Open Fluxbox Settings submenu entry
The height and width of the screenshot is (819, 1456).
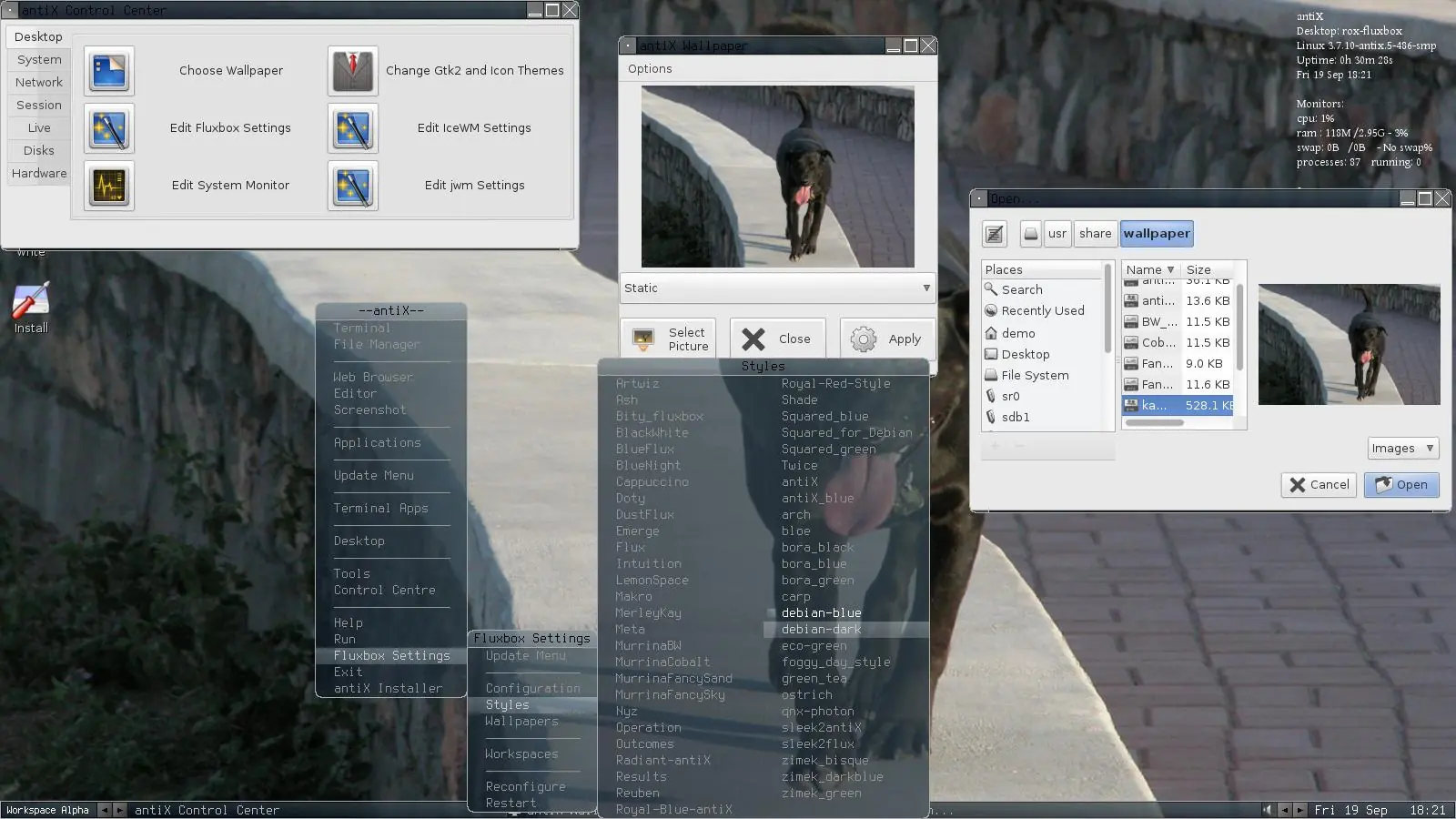click(391, 656)
